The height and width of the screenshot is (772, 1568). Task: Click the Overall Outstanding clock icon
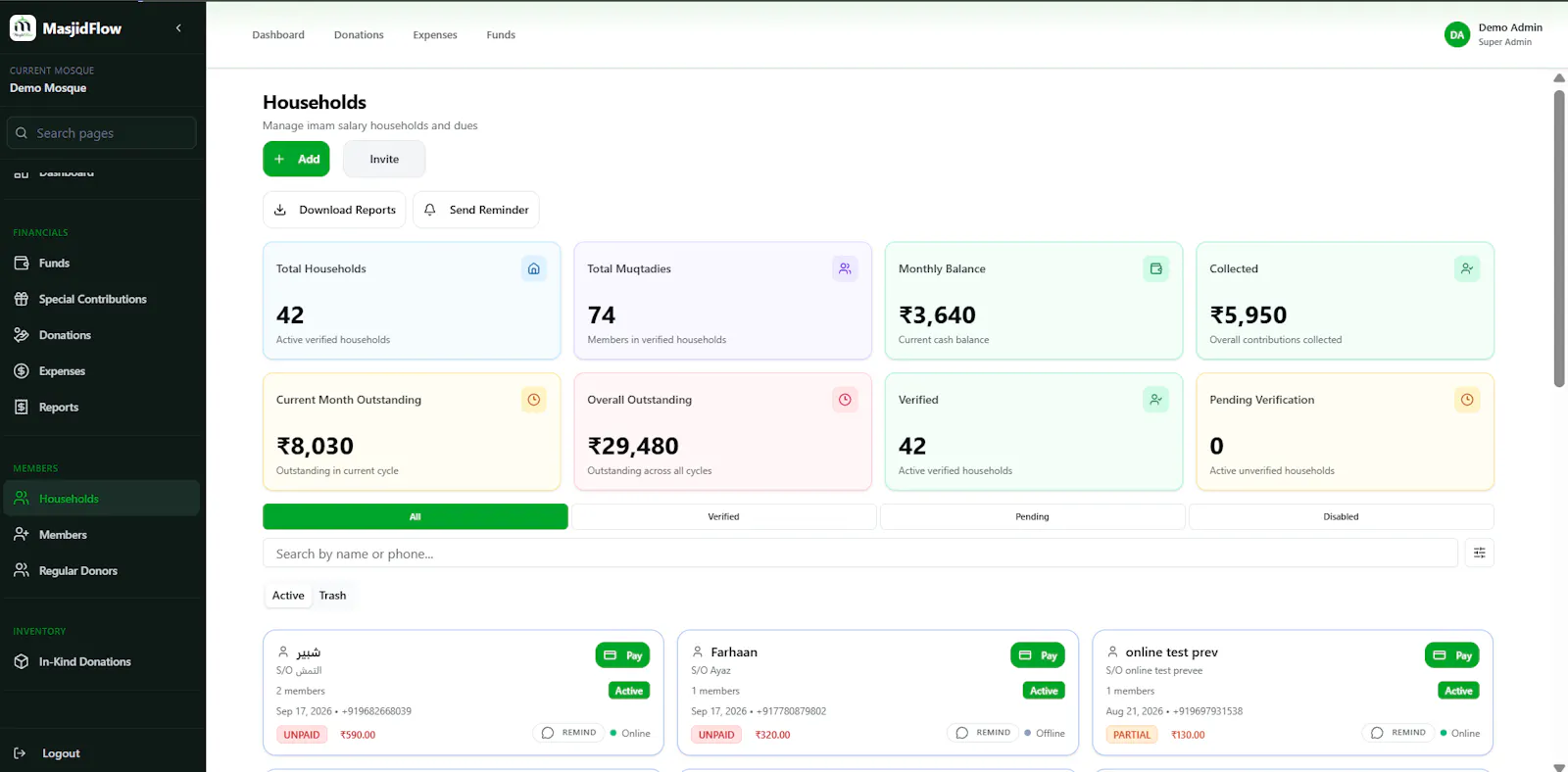pos(845,400)
